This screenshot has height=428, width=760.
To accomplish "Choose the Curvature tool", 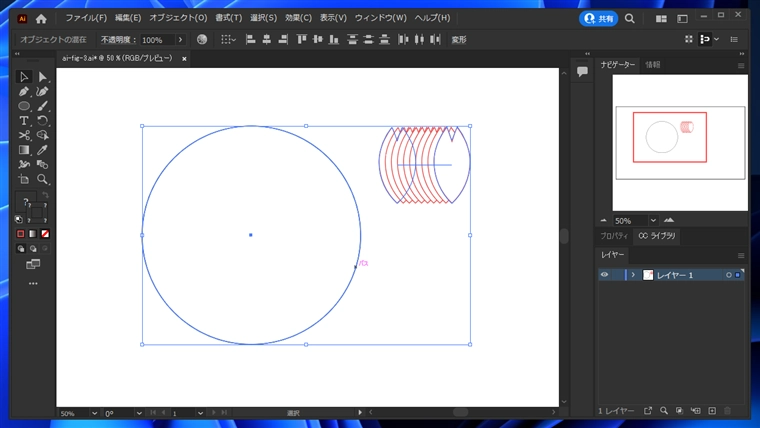I will pos(43,91).
